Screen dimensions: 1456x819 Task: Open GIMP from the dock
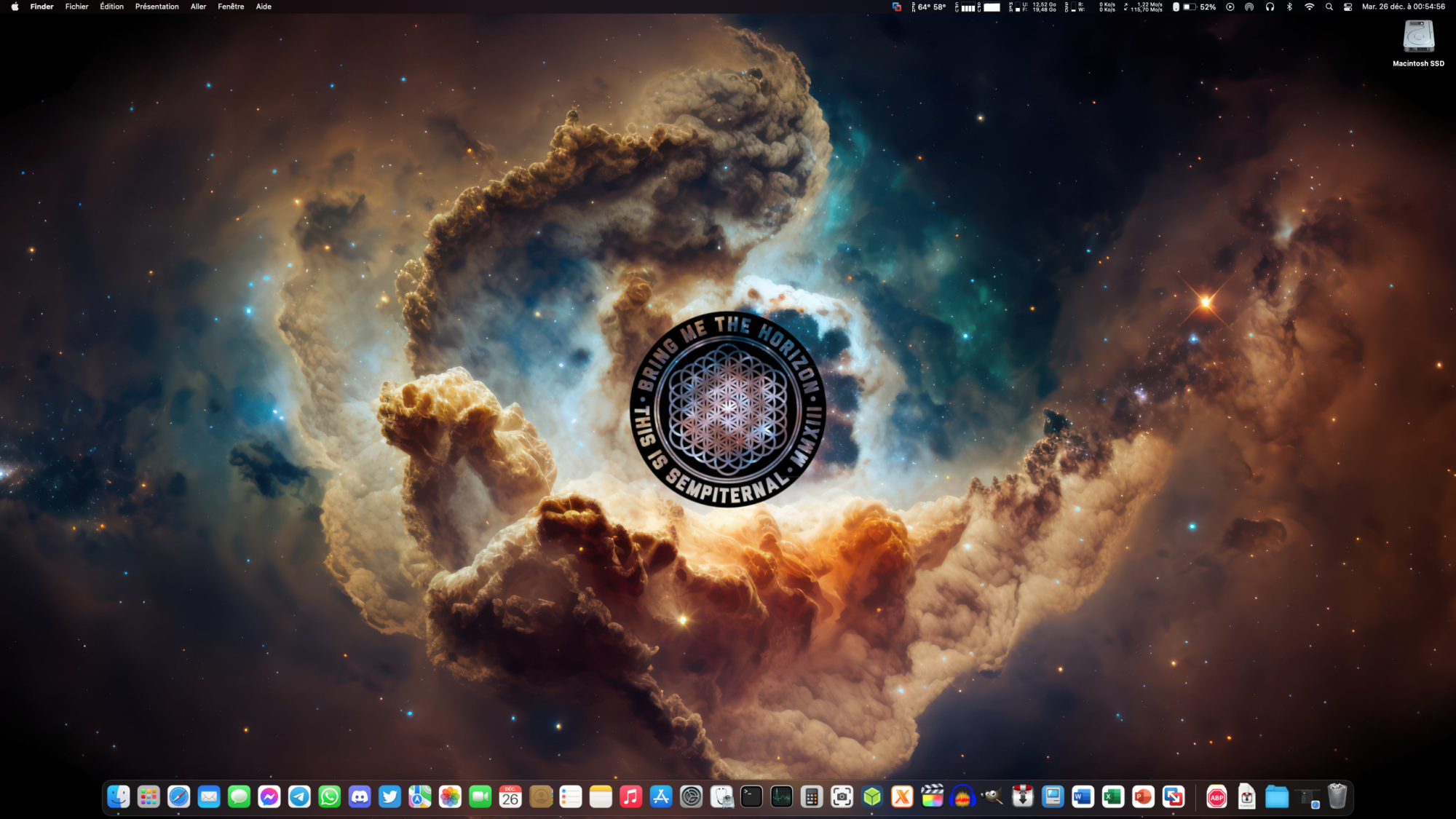click(992, 797)
